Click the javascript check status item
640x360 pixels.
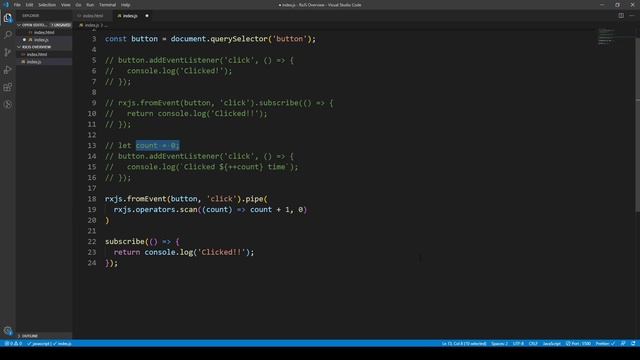tap(38, 344)
